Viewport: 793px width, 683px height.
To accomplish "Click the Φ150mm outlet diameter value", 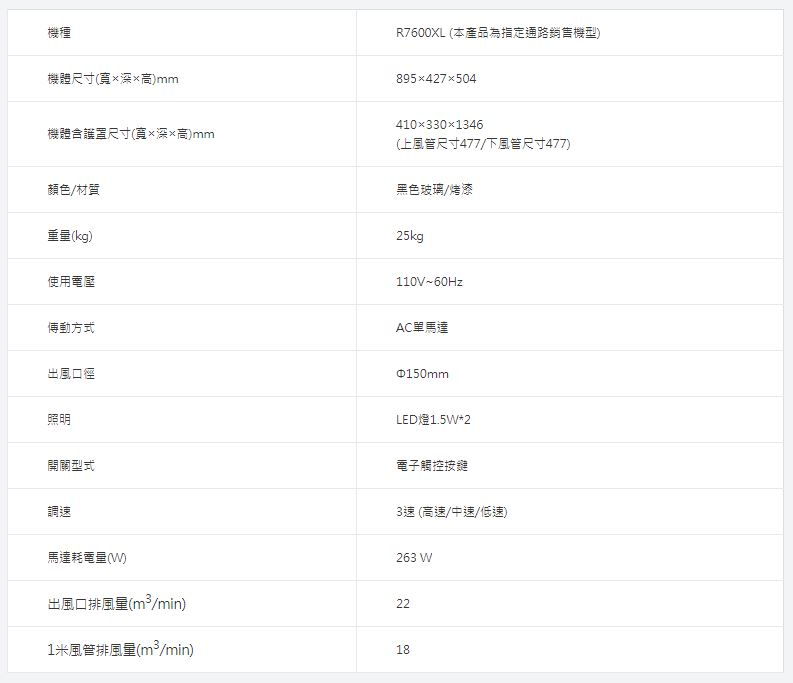I will pyautogui.click(x=423, y=374).
